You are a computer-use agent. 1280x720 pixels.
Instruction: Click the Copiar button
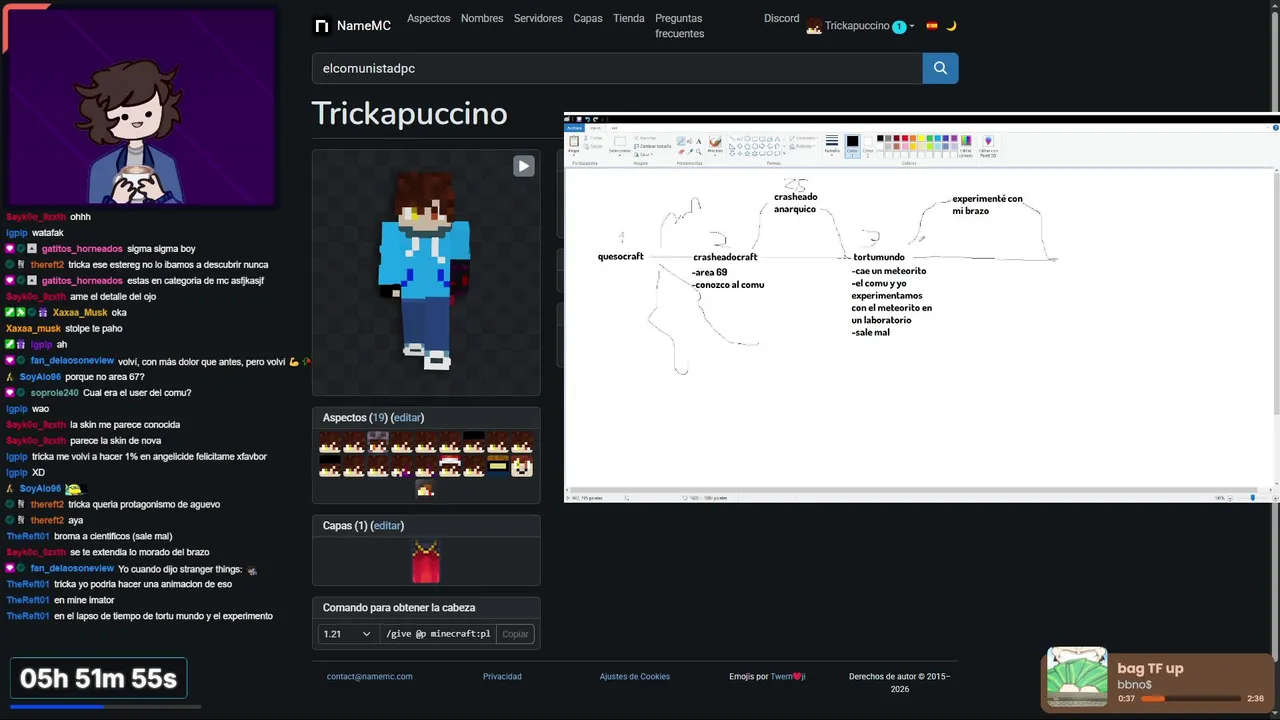point(515,634)
